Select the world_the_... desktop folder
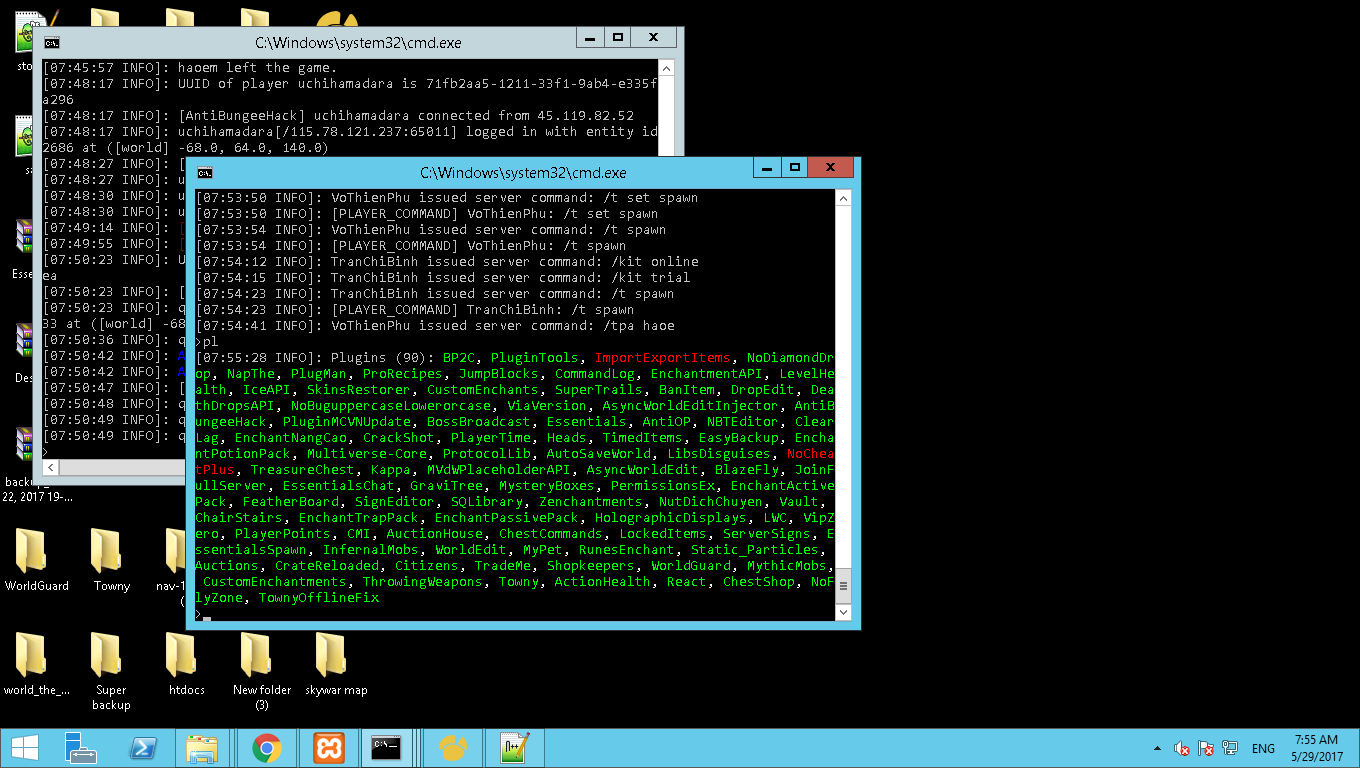The height and width of the screenshot is (768, 1360). click(37, 665)
